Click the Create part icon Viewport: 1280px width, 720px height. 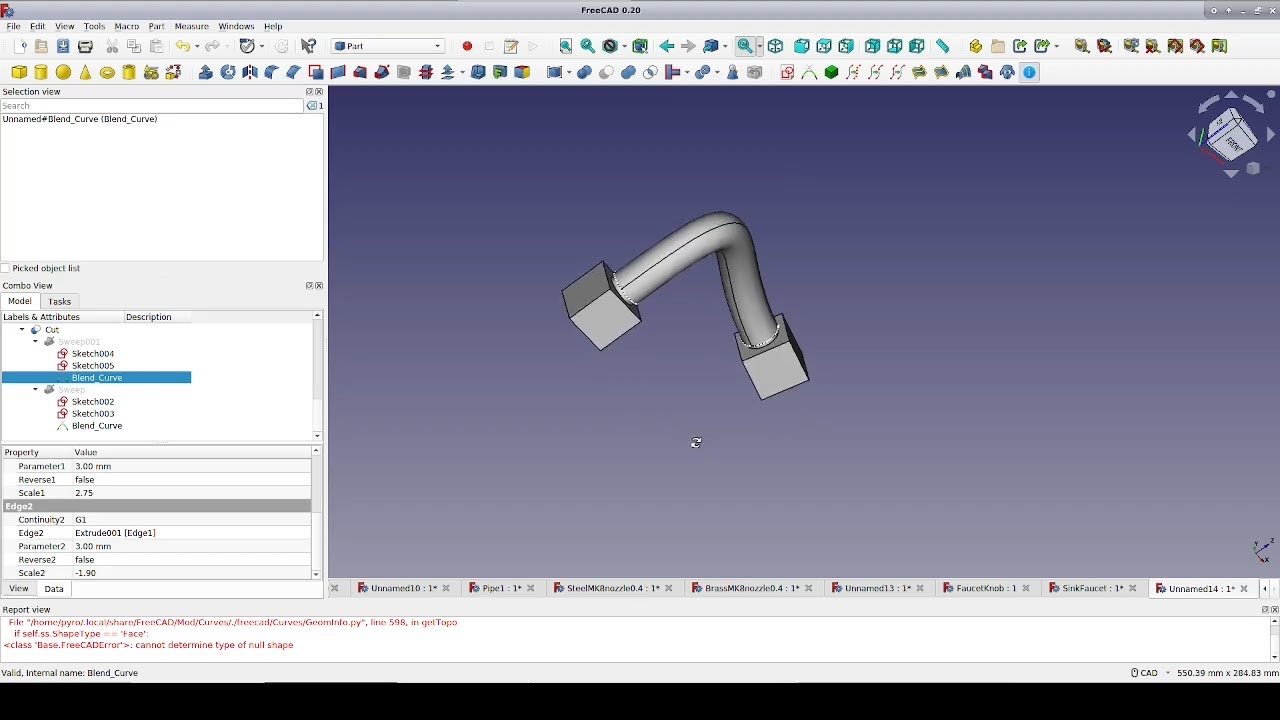[x=976, y=46]
